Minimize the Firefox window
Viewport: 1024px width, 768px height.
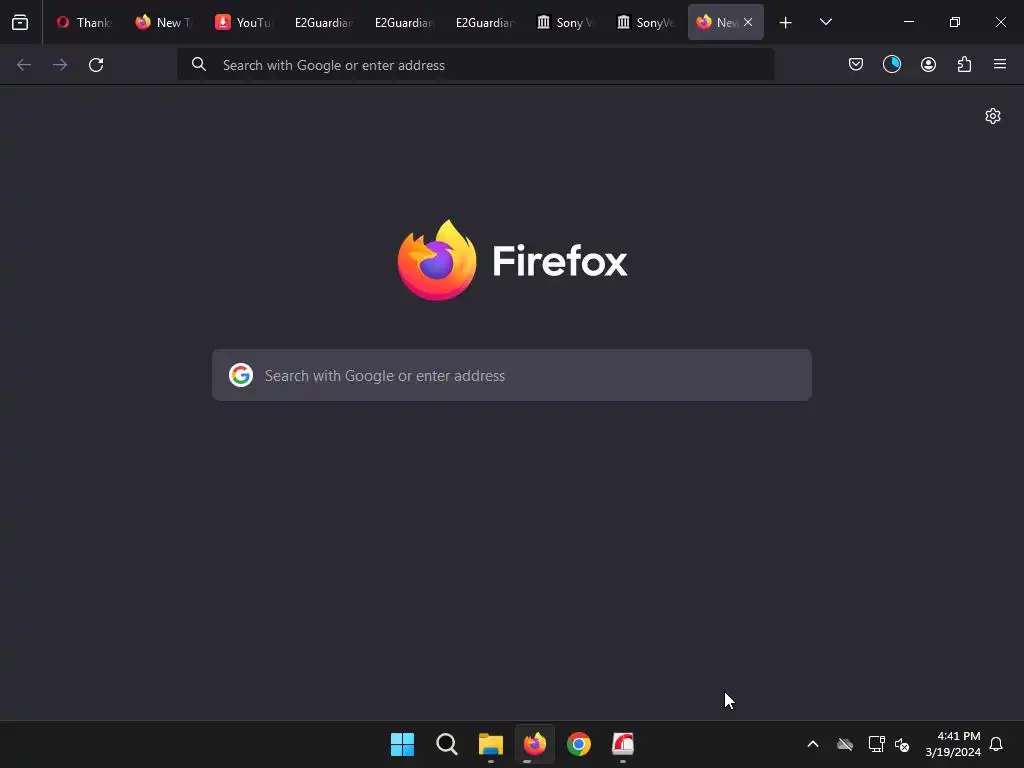[x=908, y=22]
